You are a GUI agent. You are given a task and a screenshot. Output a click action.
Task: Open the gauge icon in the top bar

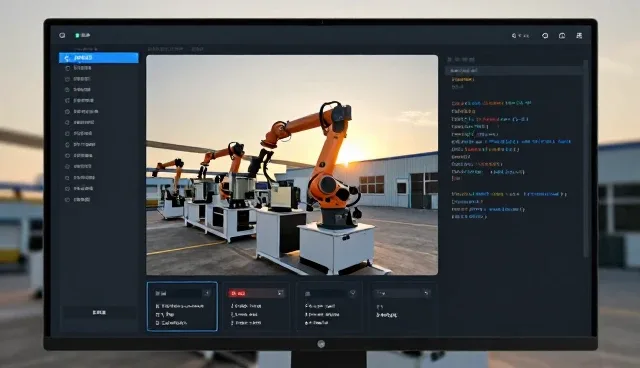[562, 36]
